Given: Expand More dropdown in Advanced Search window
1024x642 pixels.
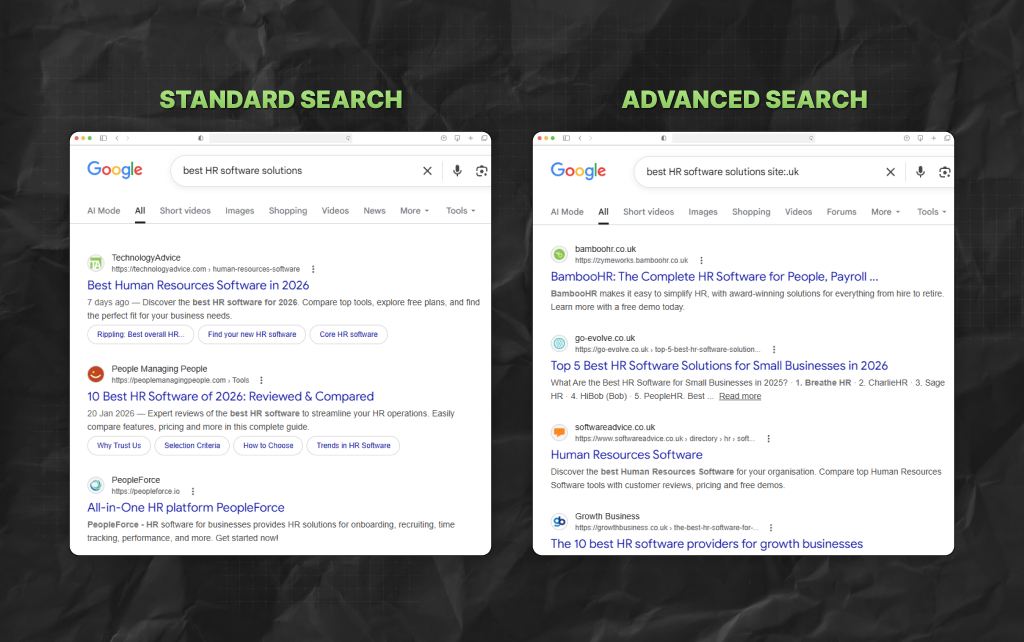Looking at the screenshot, I should [886, 212].
